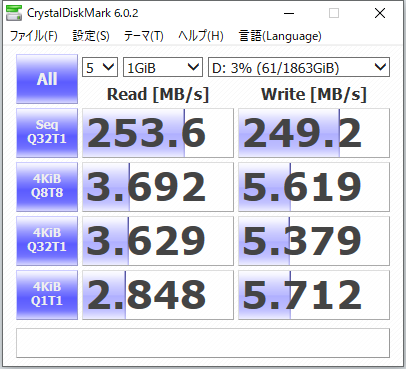Start the 4KiB Q1T1 benchmark

click(x=47, y=295)
